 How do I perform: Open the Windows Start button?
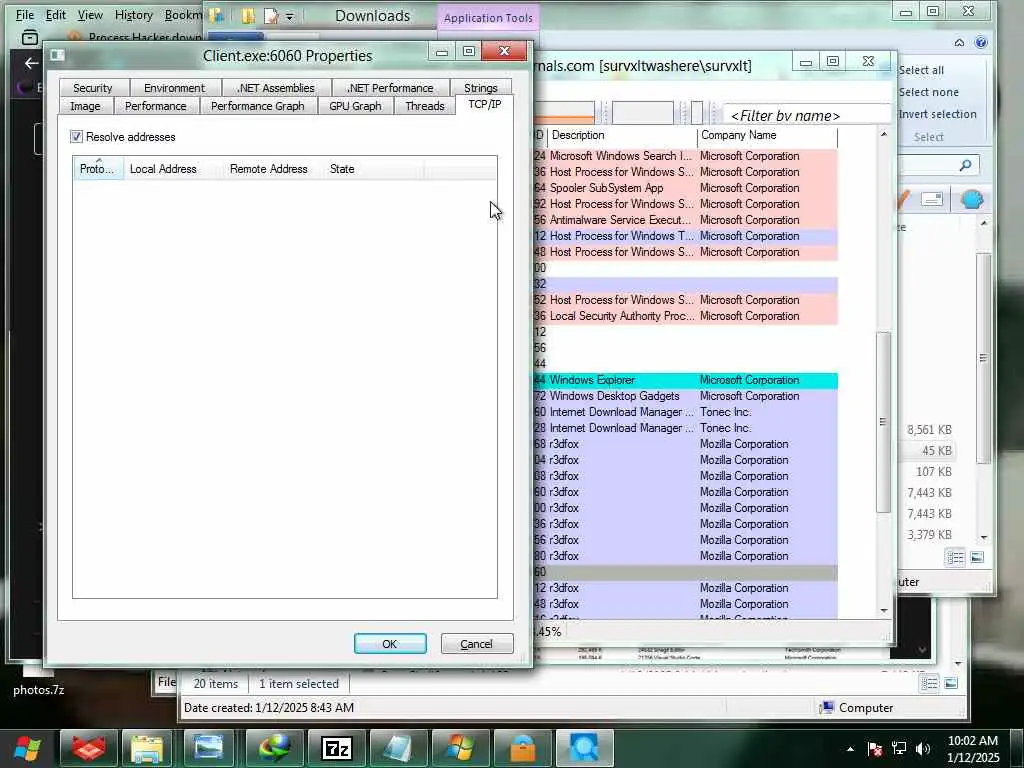pos(27,748)
